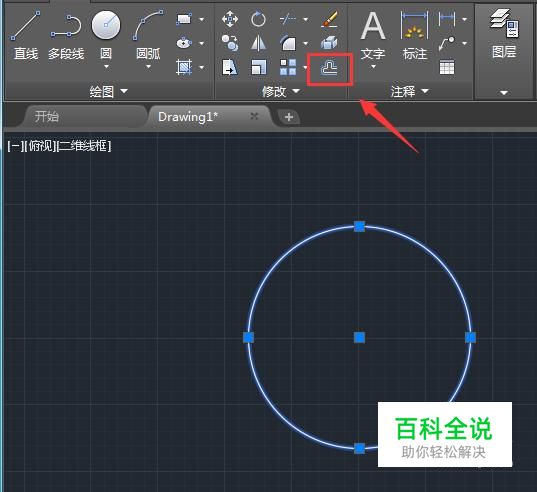Click the circle's top quadrant grip
Image resolution: width=537 pixels, height=492 pixels.
[x=359, y=226]
